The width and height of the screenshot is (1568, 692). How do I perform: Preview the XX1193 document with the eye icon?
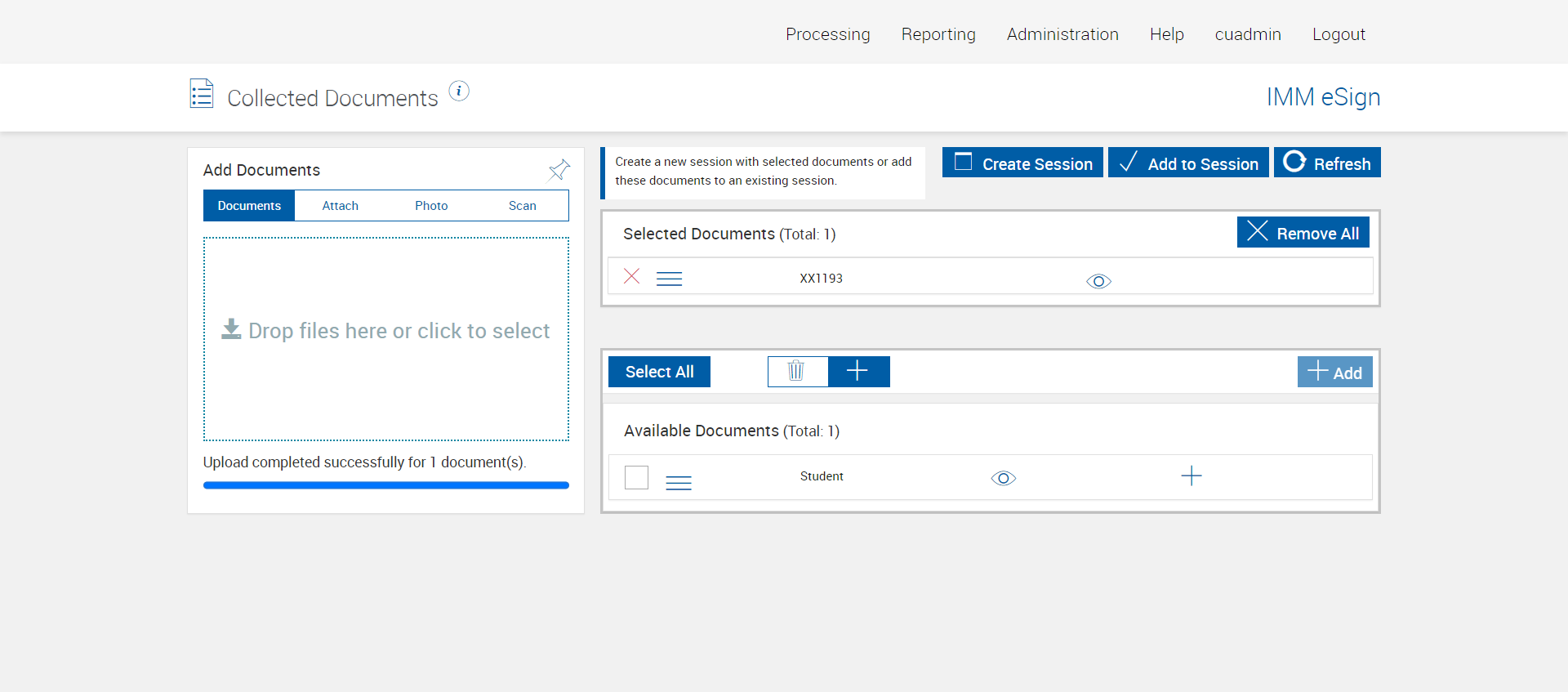point(1098,281)
